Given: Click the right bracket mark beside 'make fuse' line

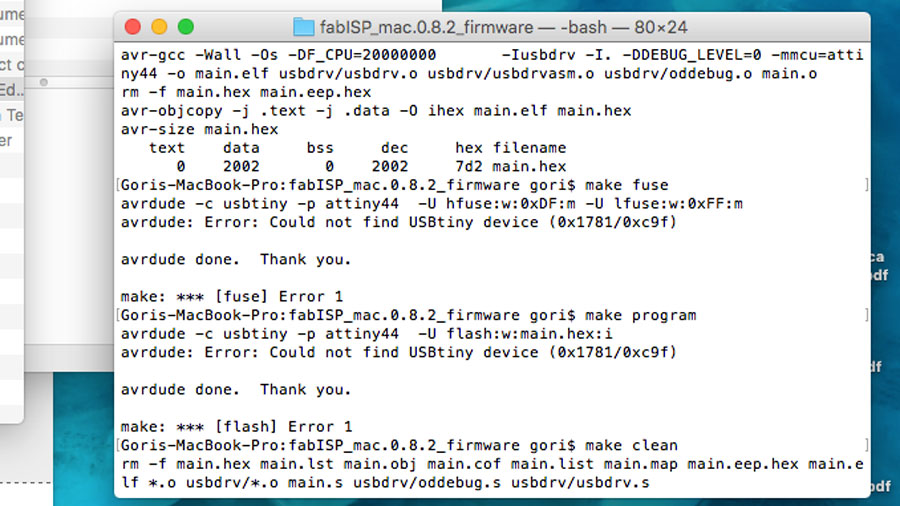Looking at the screenshot, I should click(x=866, y=185).
